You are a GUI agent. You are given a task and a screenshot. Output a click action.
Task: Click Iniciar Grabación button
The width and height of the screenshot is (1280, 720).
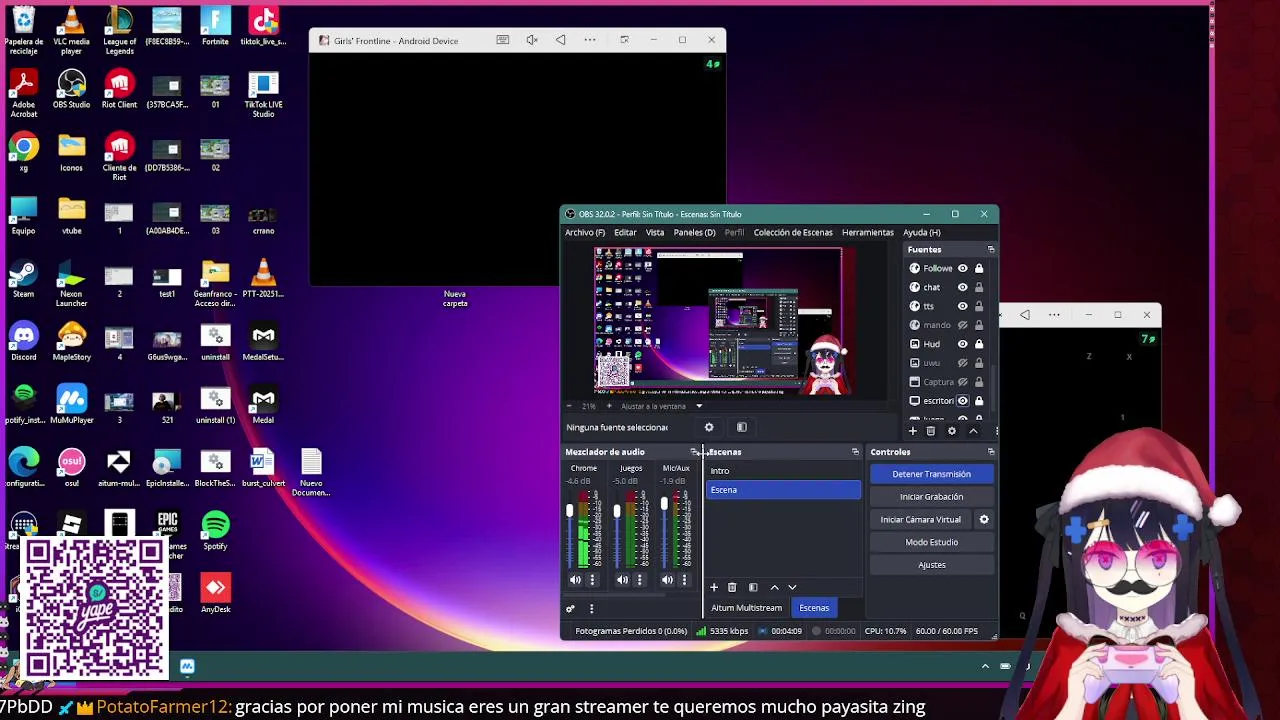(x=931, y=497)
